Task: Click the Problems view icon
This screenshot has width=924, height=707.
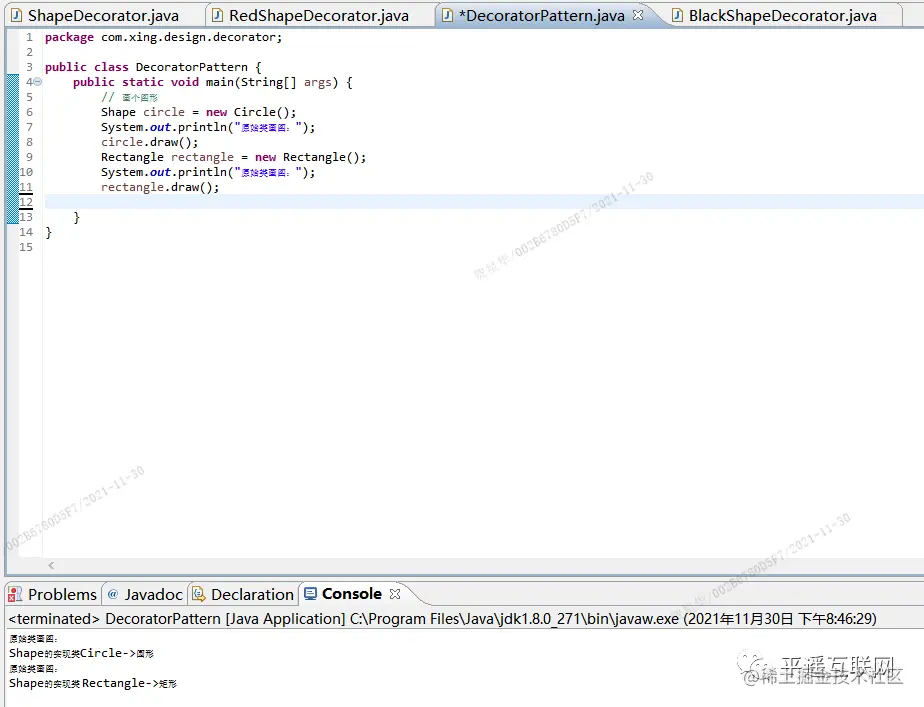Action: pyautogui.click(x=15, y=594)
